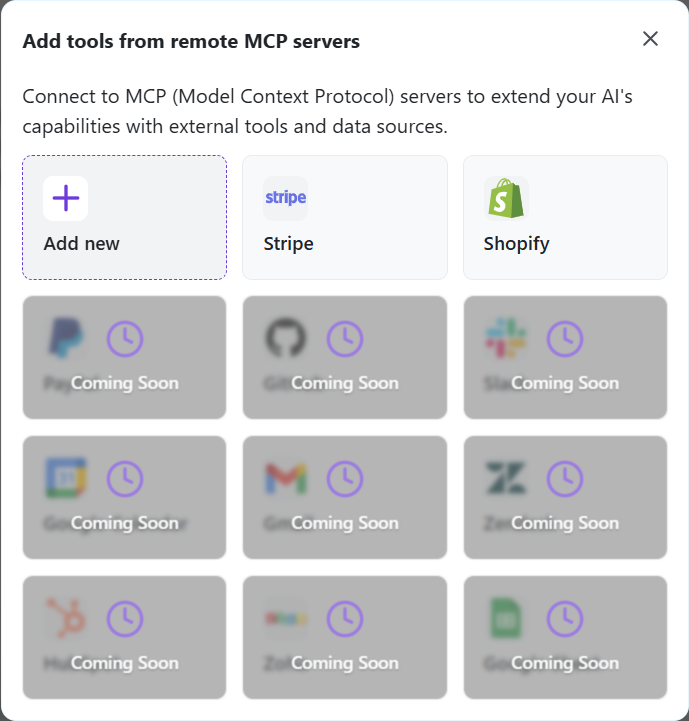Viewport: 689px width, 721px height.
Task: Choose the Shopify server card
Action: pos(565,217)
